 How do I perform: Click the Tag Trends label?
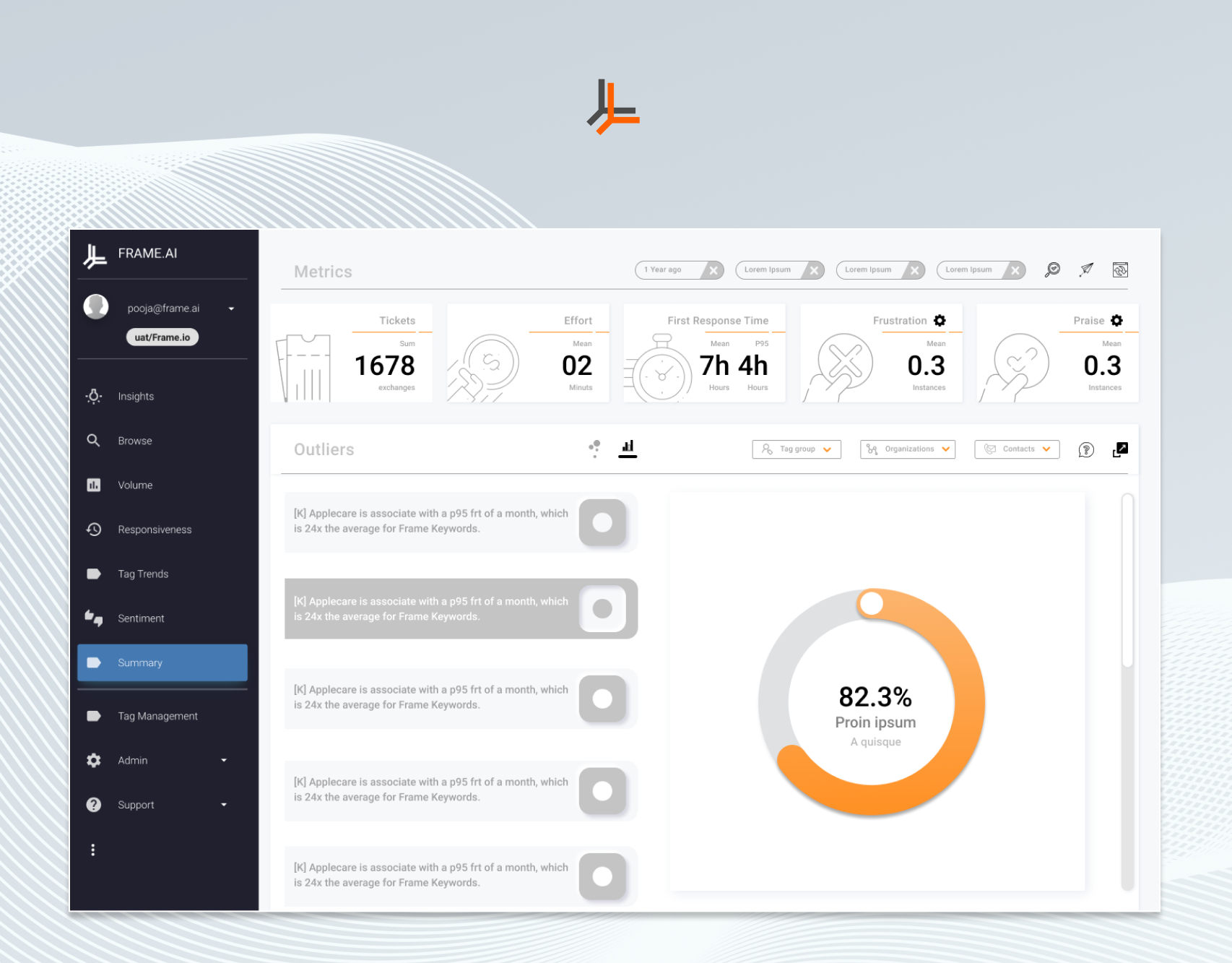(x=143, y=574)
